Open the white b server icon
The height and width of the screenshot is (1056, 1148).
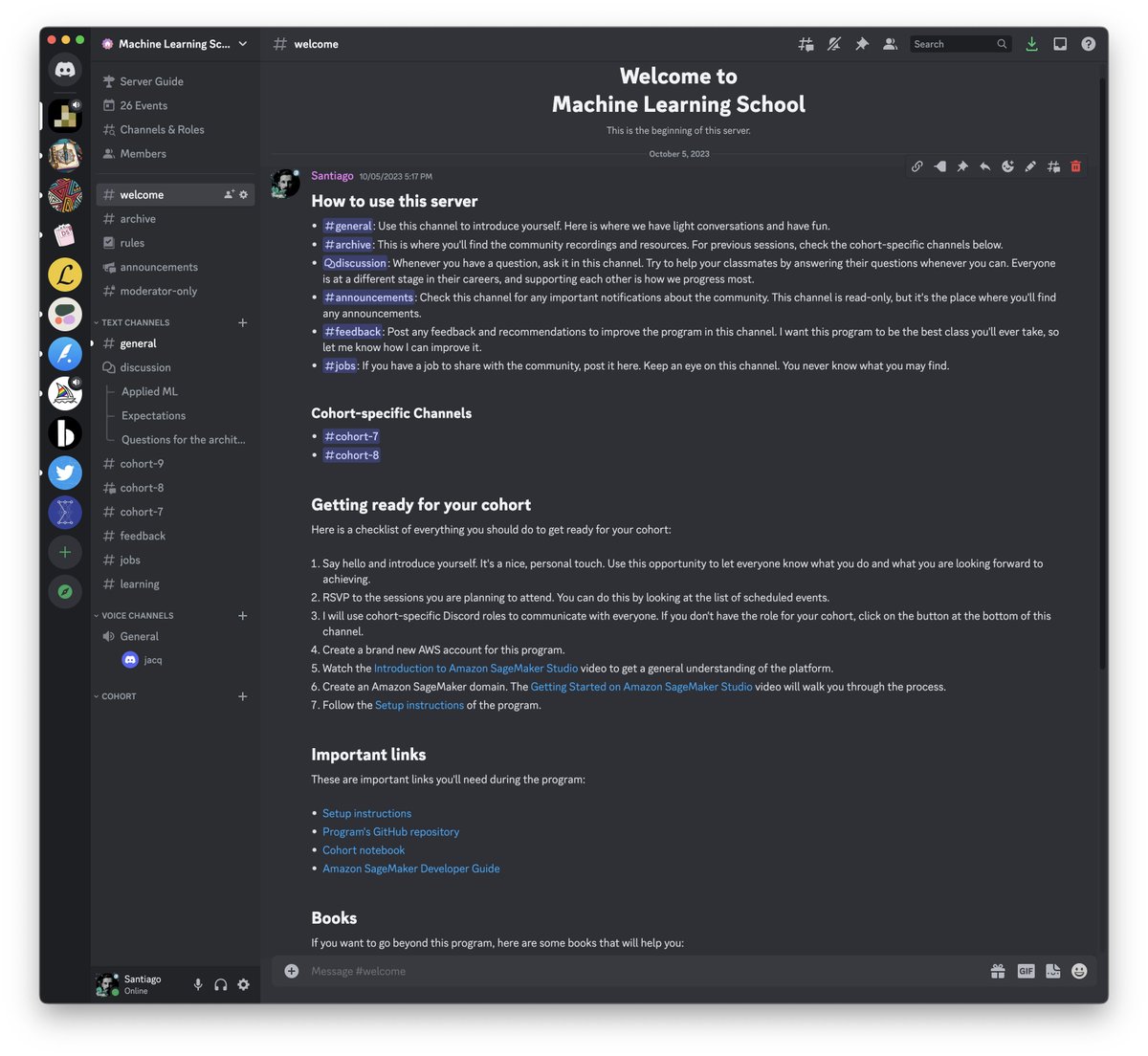(x=65, y=433)
